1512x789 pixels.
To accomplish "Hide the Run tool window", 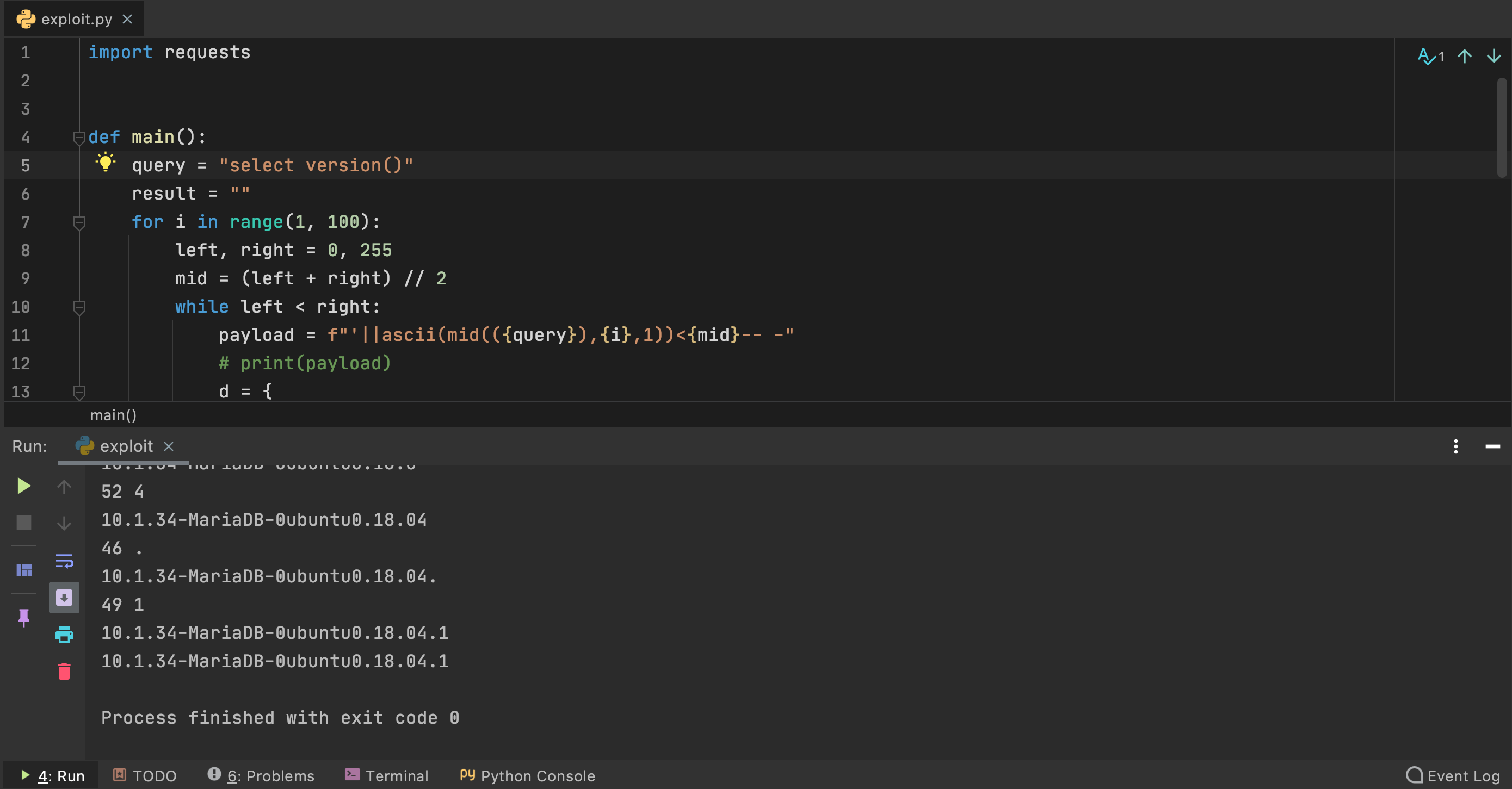I will pyautogui.click(x=1492, y=446).
